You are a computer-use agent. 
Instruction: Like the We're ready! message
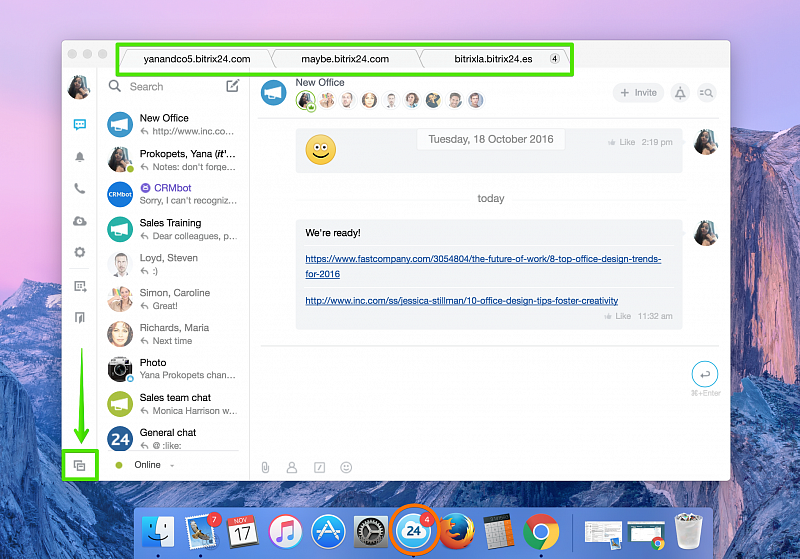pyautogui.click(x=618, y=316)
